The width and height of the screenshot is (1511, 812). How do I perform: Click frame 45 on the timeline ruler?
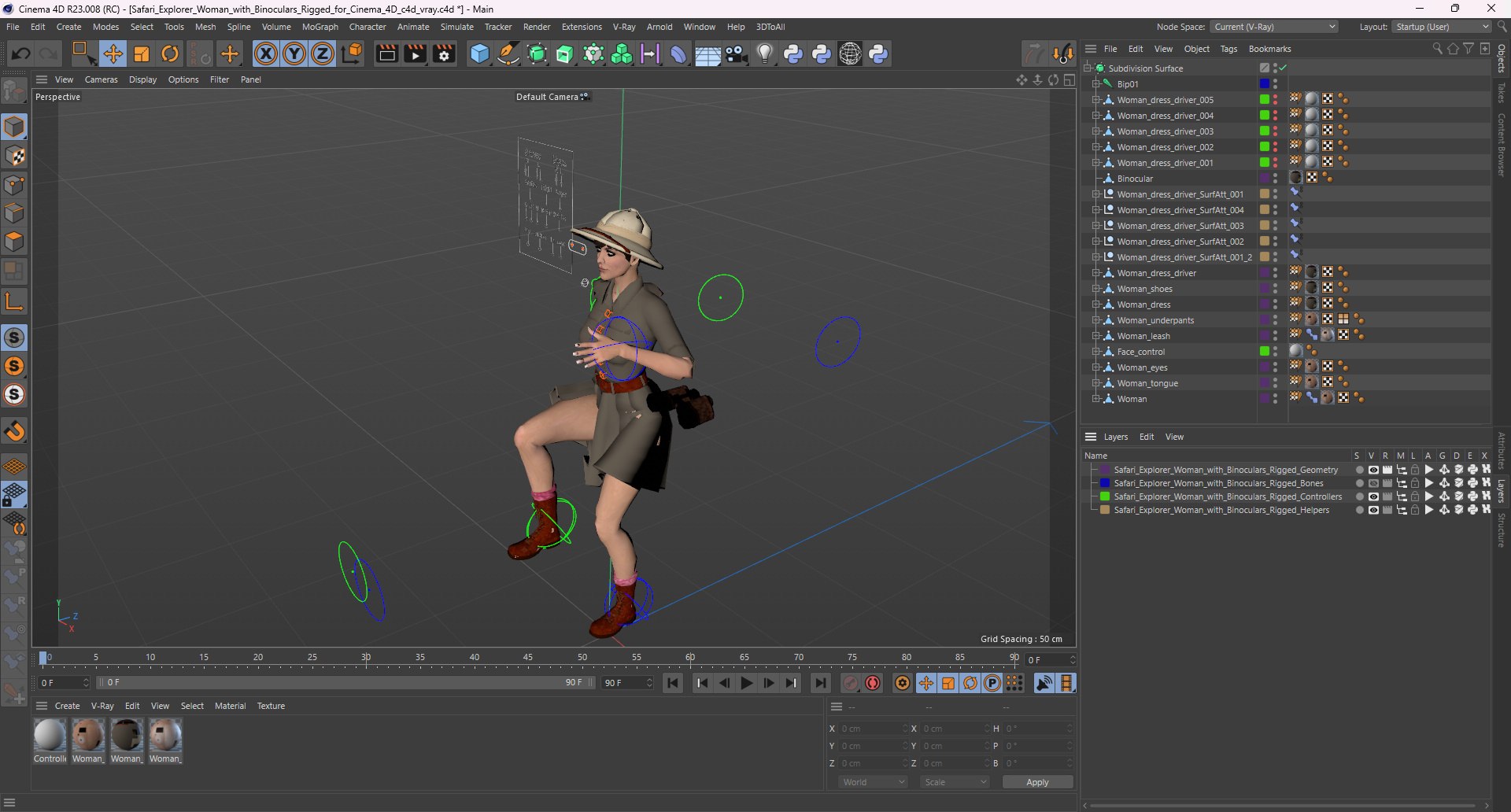(x=528, y=657)
